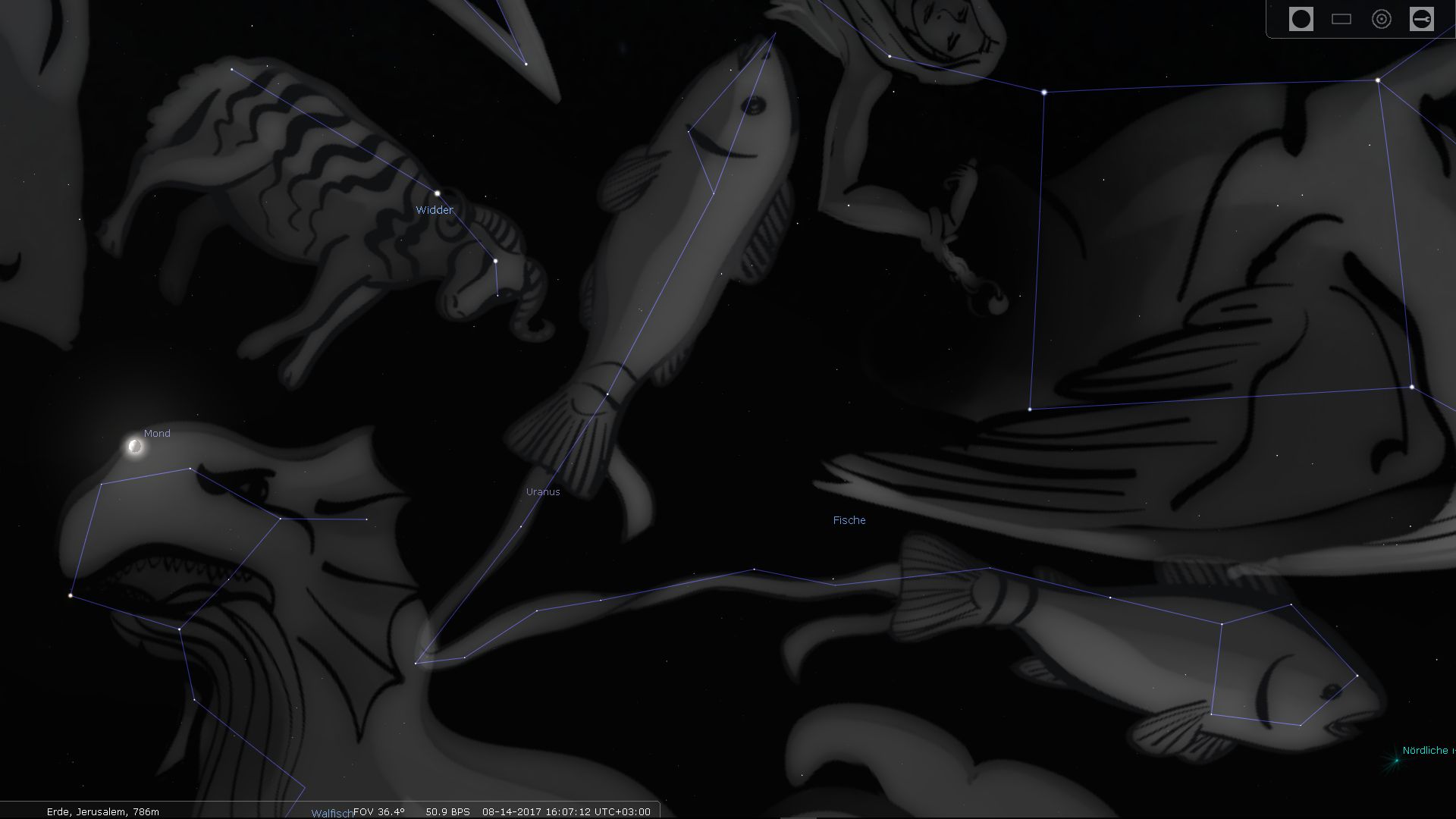The height and width of the screenshot is (819, 1456).
Task: Toggle the ocular view icon
Action: [1301, 19]
